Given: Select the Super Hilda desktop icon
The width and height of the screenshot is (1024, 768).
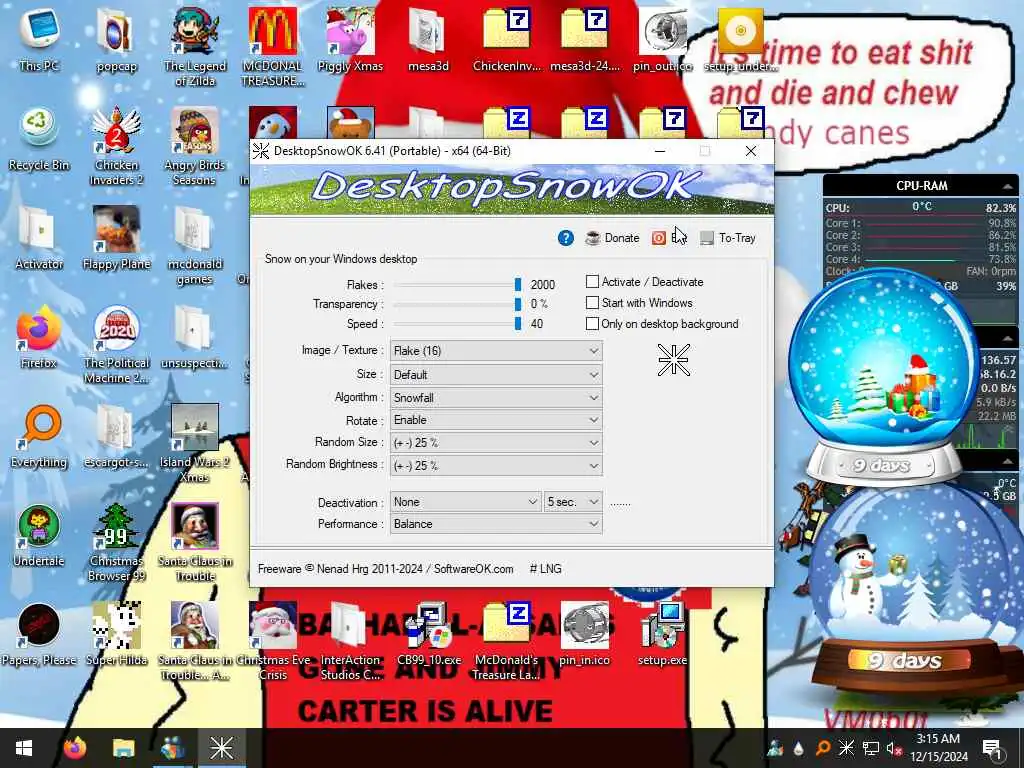Looking at the screenshot, I should (116, 634).
